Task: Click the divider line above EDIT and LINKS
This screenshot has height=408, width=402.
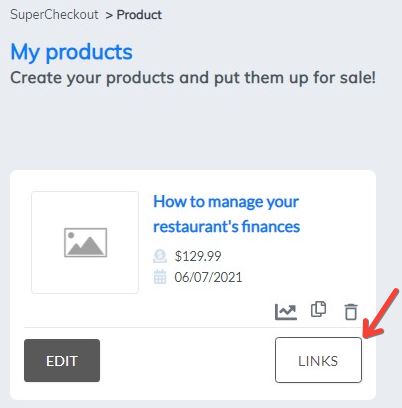Action: 193,327
